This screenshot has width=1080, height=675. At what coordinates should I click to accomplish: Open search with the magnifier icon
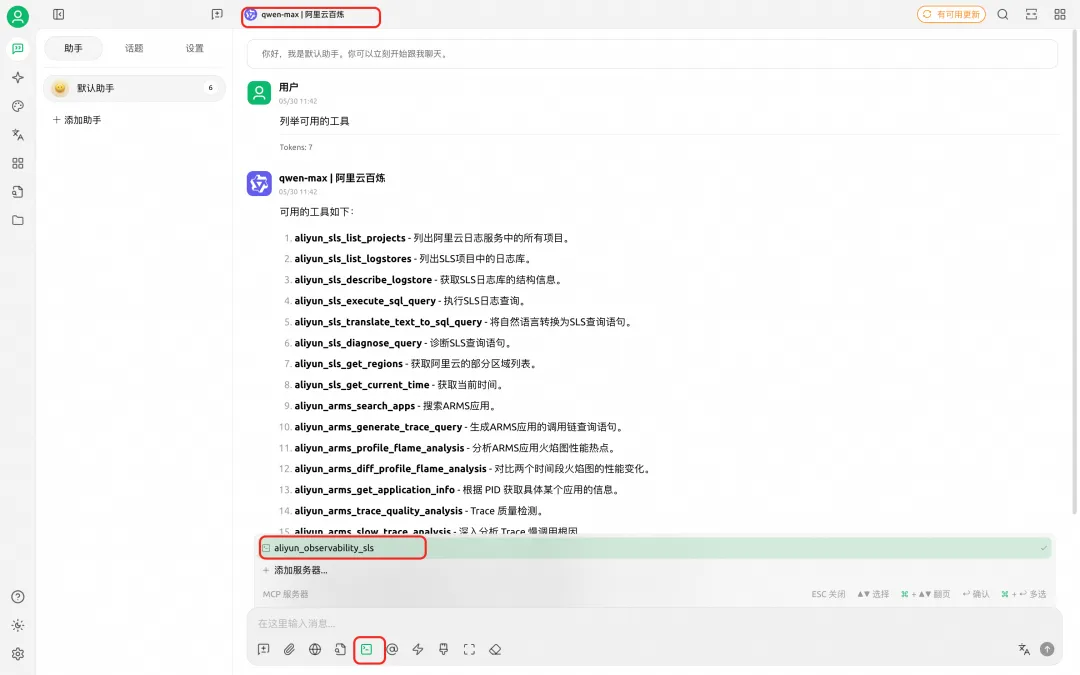(1003, 15)
